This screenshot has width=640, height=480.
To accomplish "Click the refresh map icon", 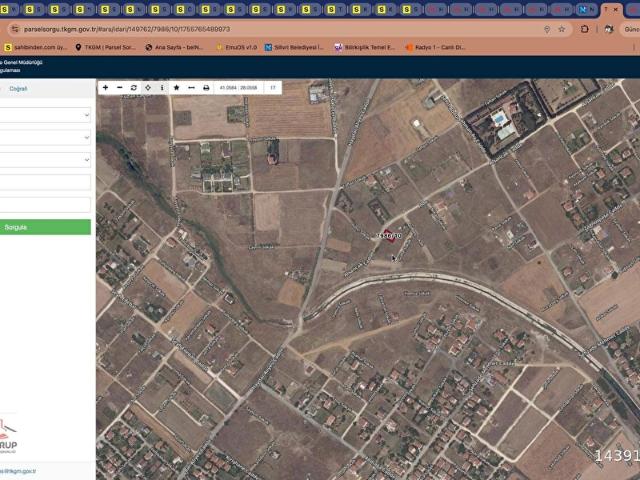I will [x=134, y=88].
